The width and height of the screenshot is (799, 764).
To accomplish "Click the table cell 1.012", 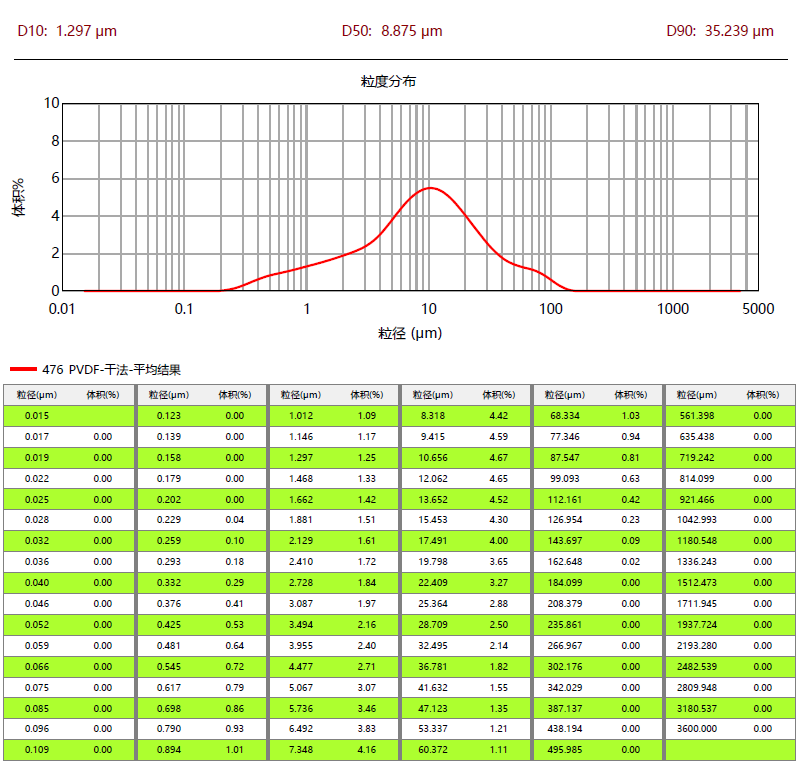I will coord(300,415).
